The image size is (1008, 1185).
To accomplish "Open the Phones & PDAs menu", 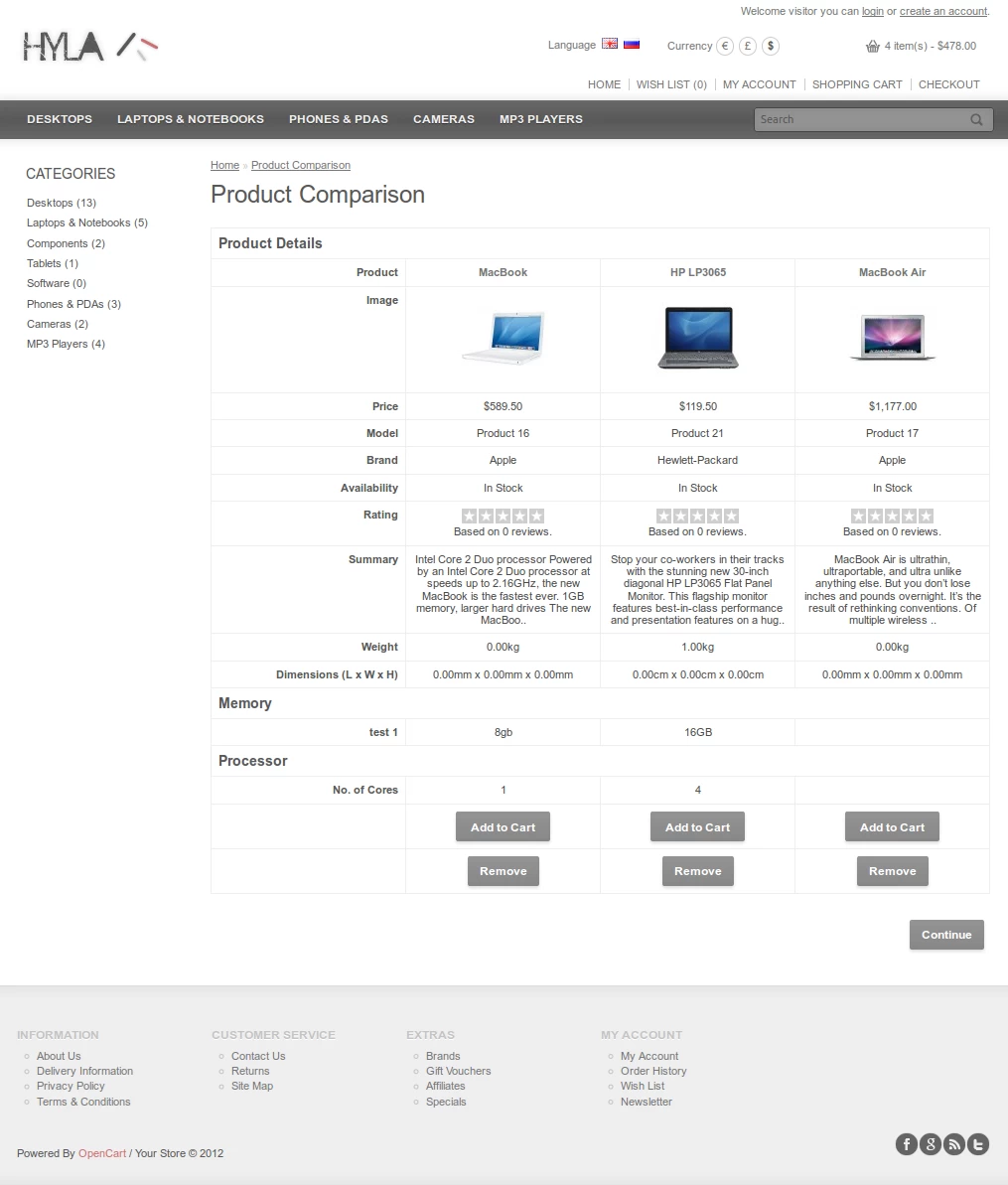I will tap(339, 119).
